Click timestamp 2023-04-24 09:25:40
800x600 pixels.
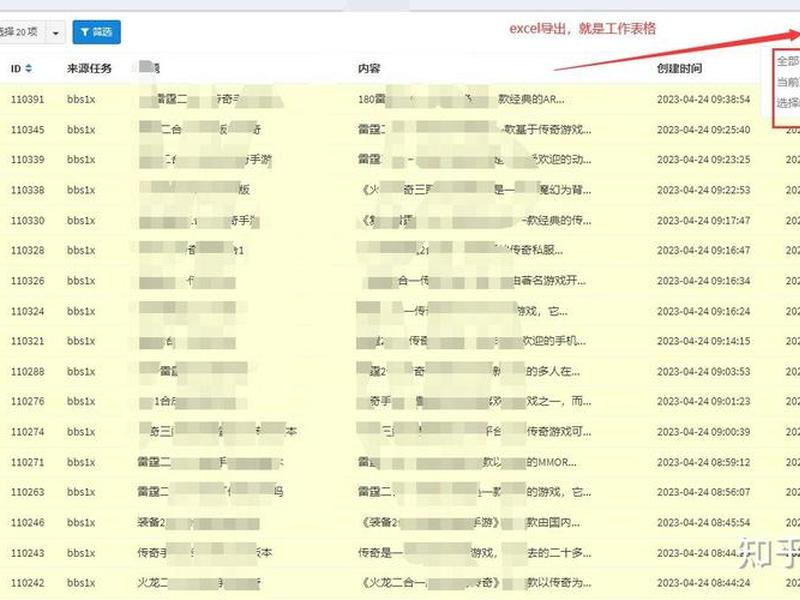click(704, 130)
